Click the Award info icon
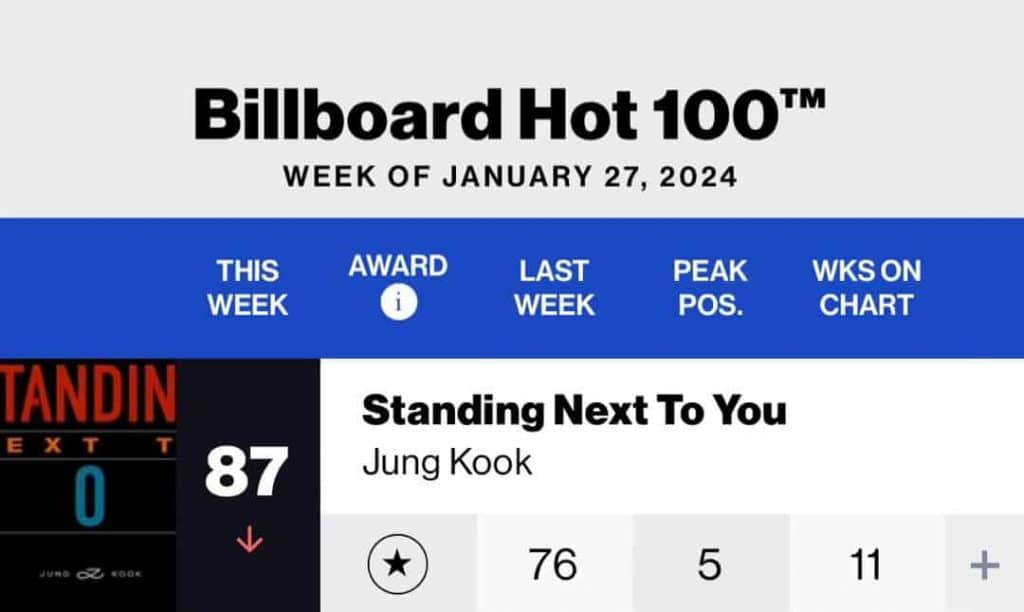The image size is (1024, 612). [398, 303]
